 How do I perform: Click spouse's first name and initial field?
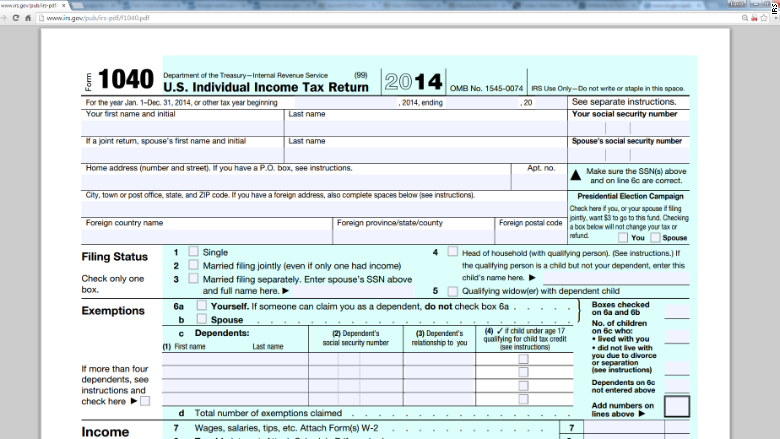point(183,155)
